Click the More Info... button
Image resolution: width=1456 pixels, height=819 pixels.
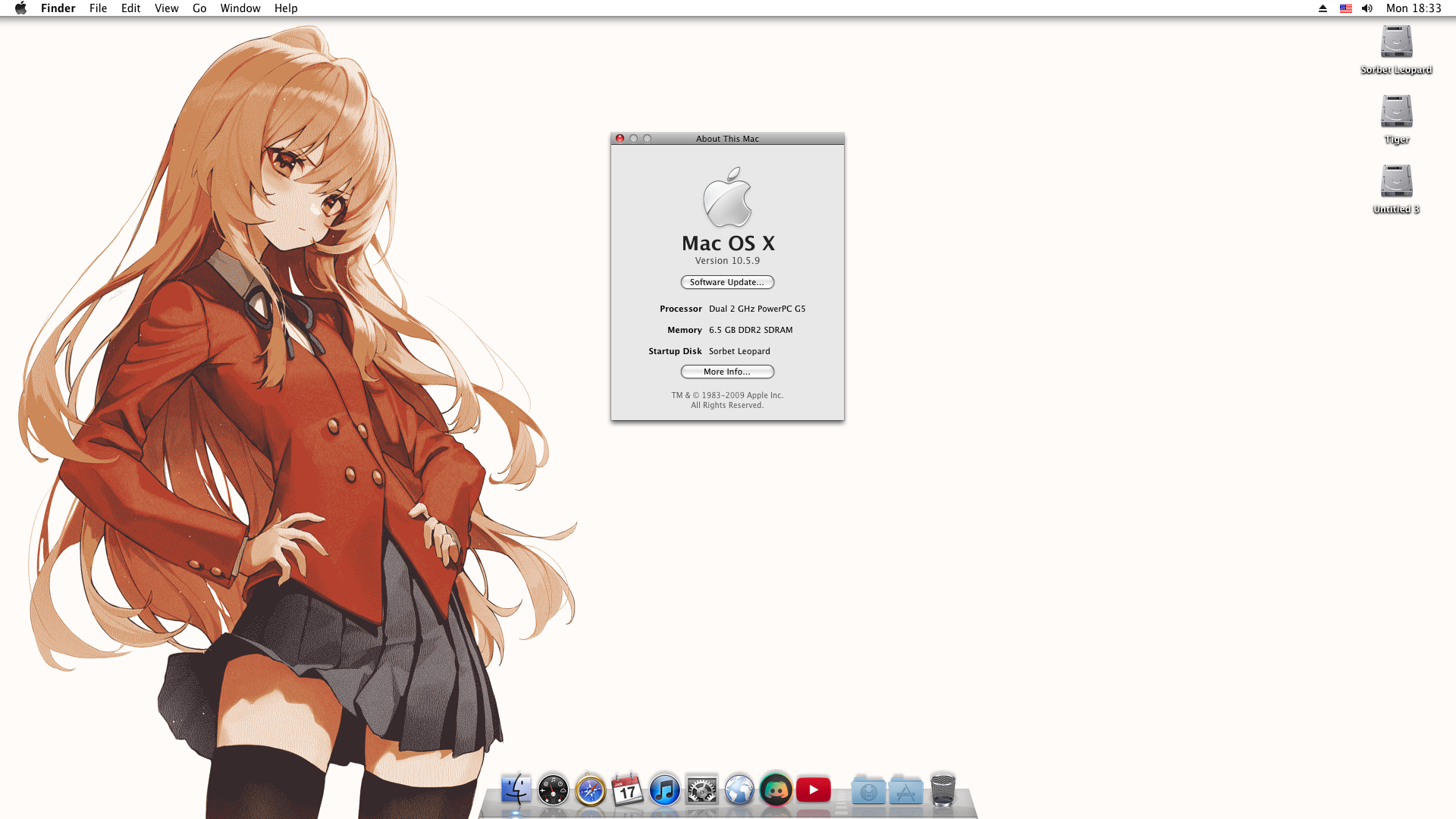click(x=727, y=372)
